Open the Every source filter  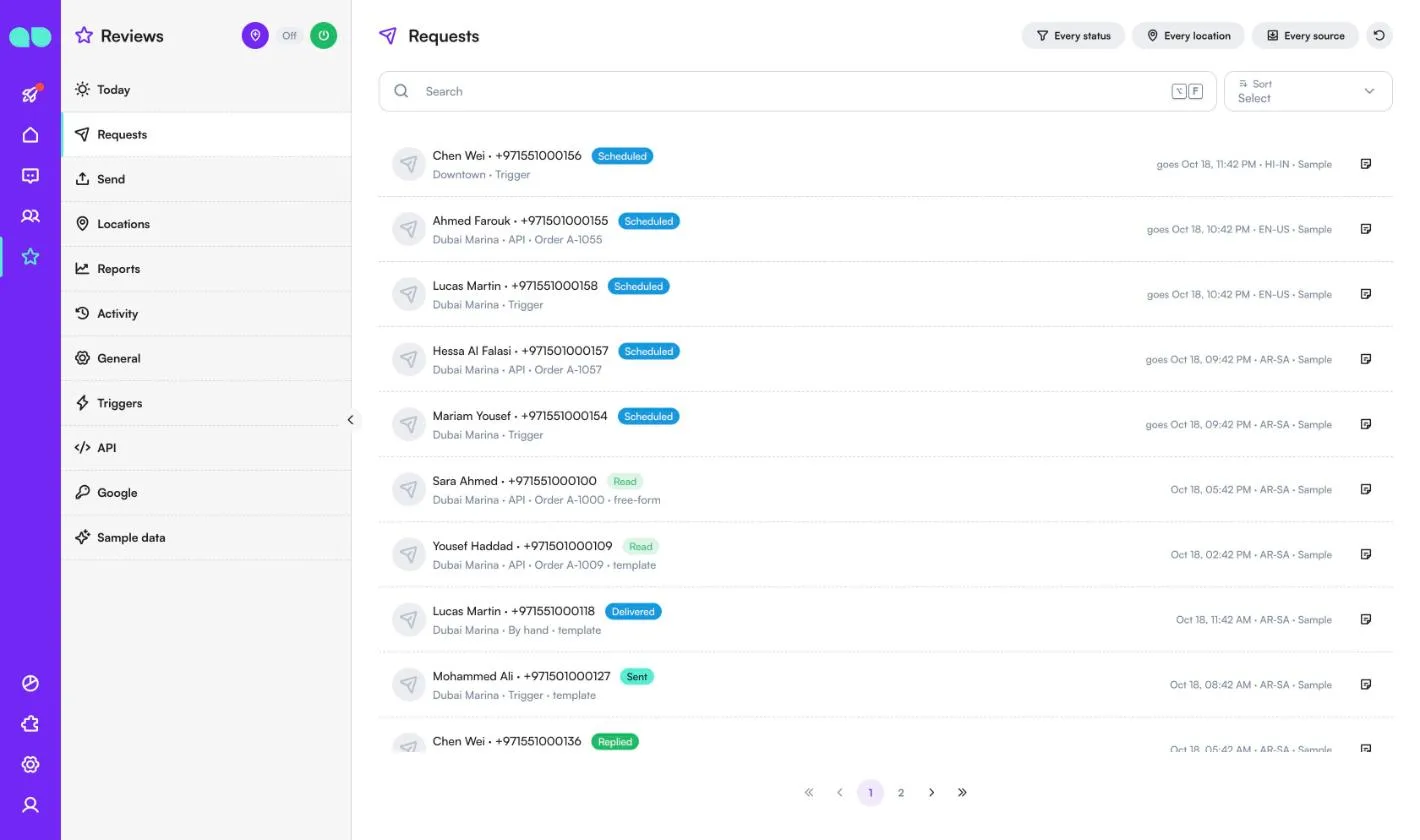1305,36
